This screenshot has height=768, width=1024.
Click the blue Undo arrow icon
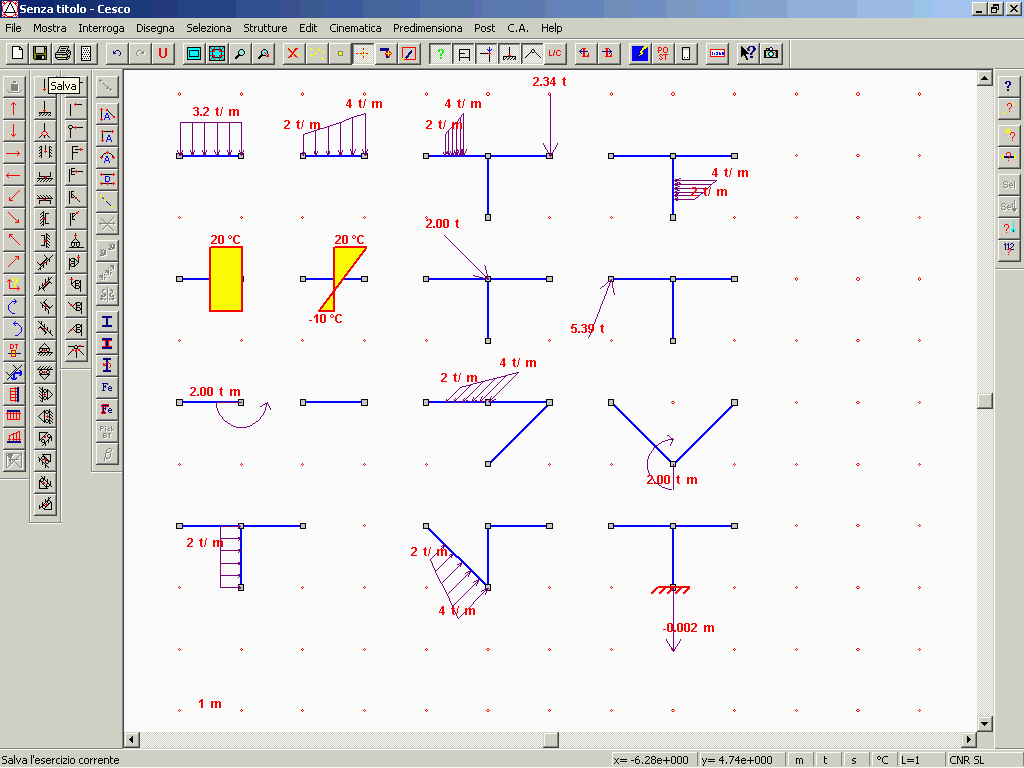[117, 53]
